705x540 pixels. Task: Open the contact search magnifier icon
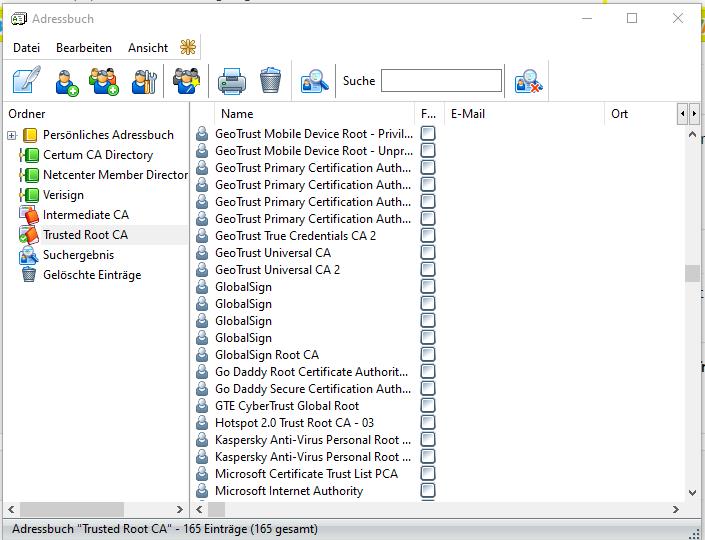click(x=314, y=81)
